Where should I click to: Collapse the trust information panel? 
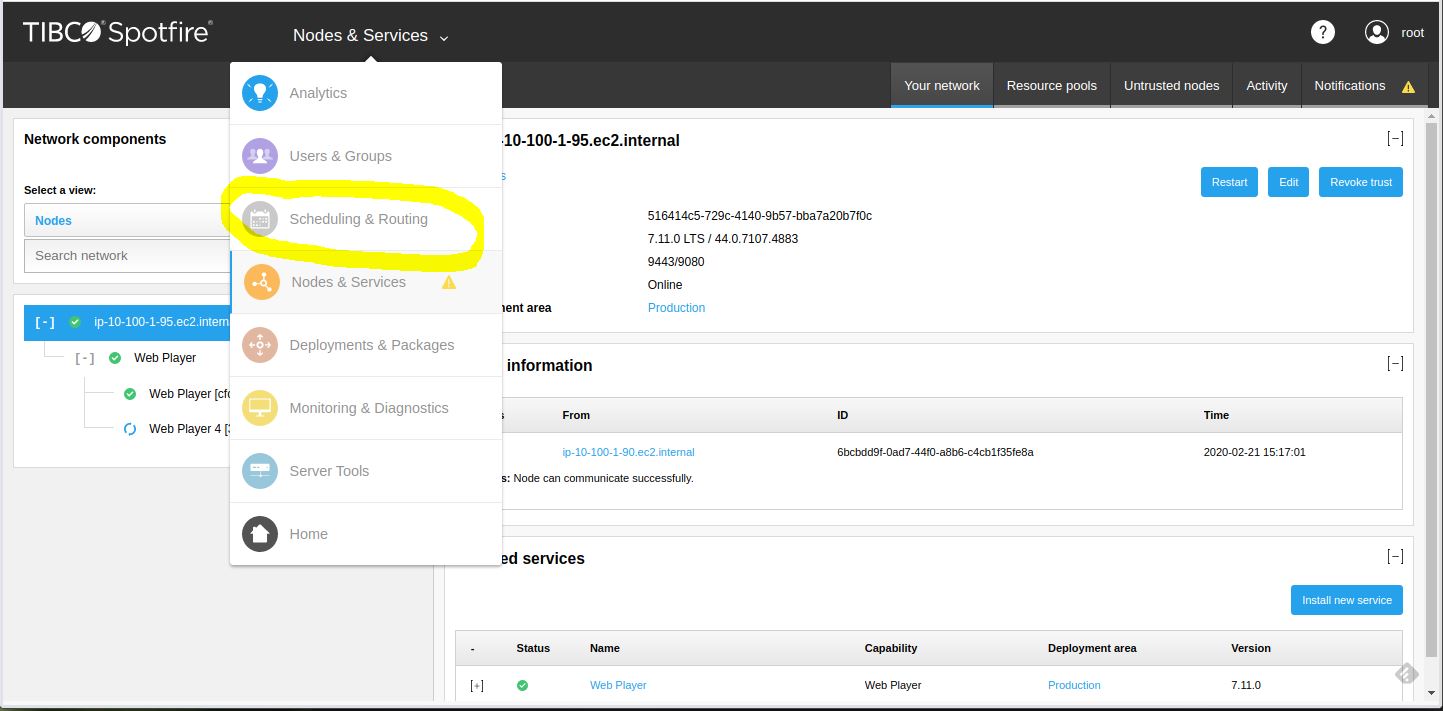[1395, 363]
